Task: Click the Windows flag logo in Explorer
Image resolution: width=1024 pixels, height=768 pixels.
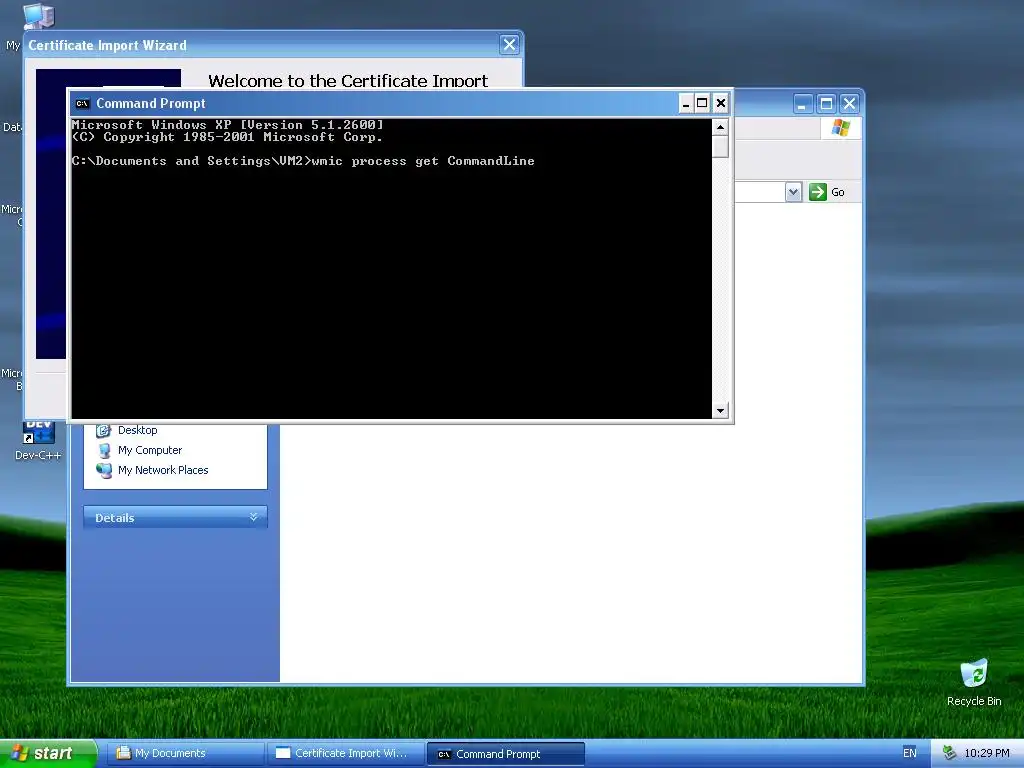Action: 840,127
